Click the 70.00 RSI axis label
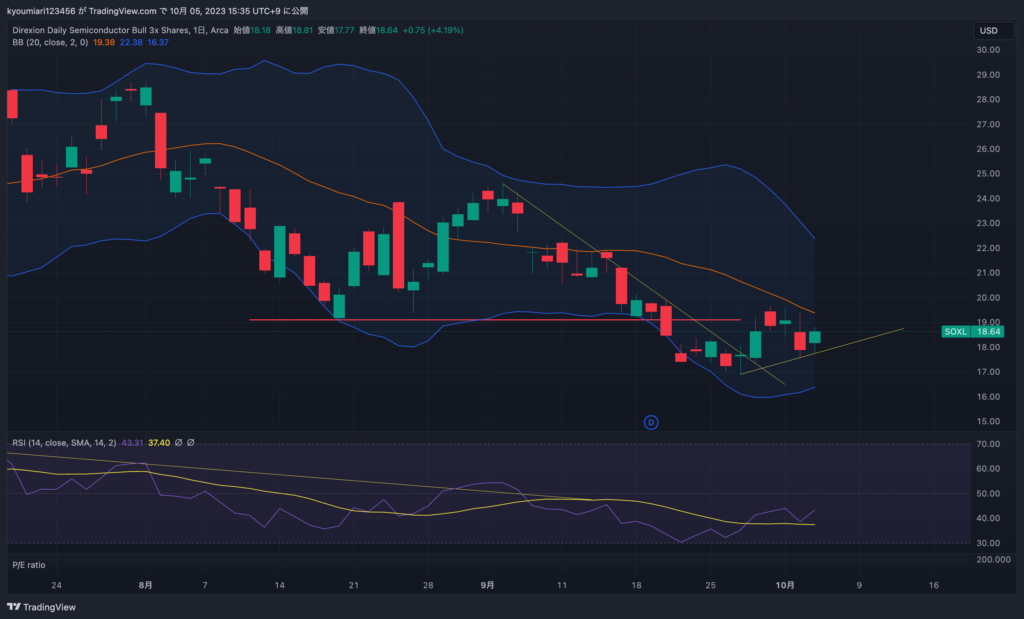This screenshot has height=619, width=1024. 988,444
